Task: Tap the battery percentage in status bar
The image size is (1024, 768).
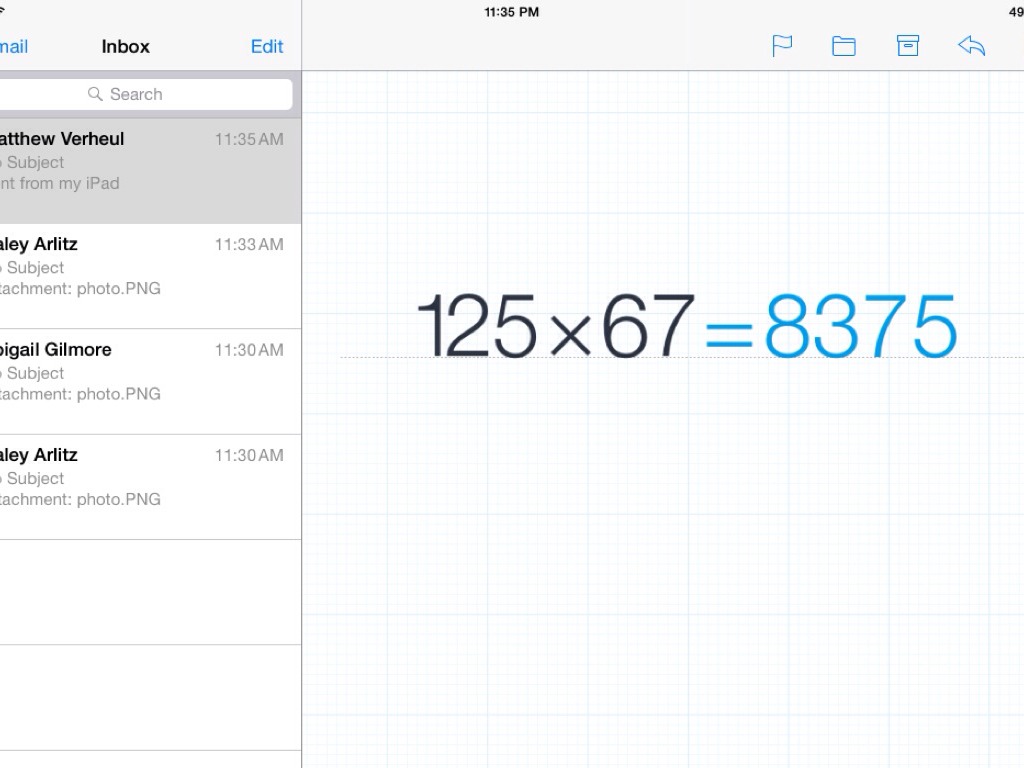Action: point(1015,12)
